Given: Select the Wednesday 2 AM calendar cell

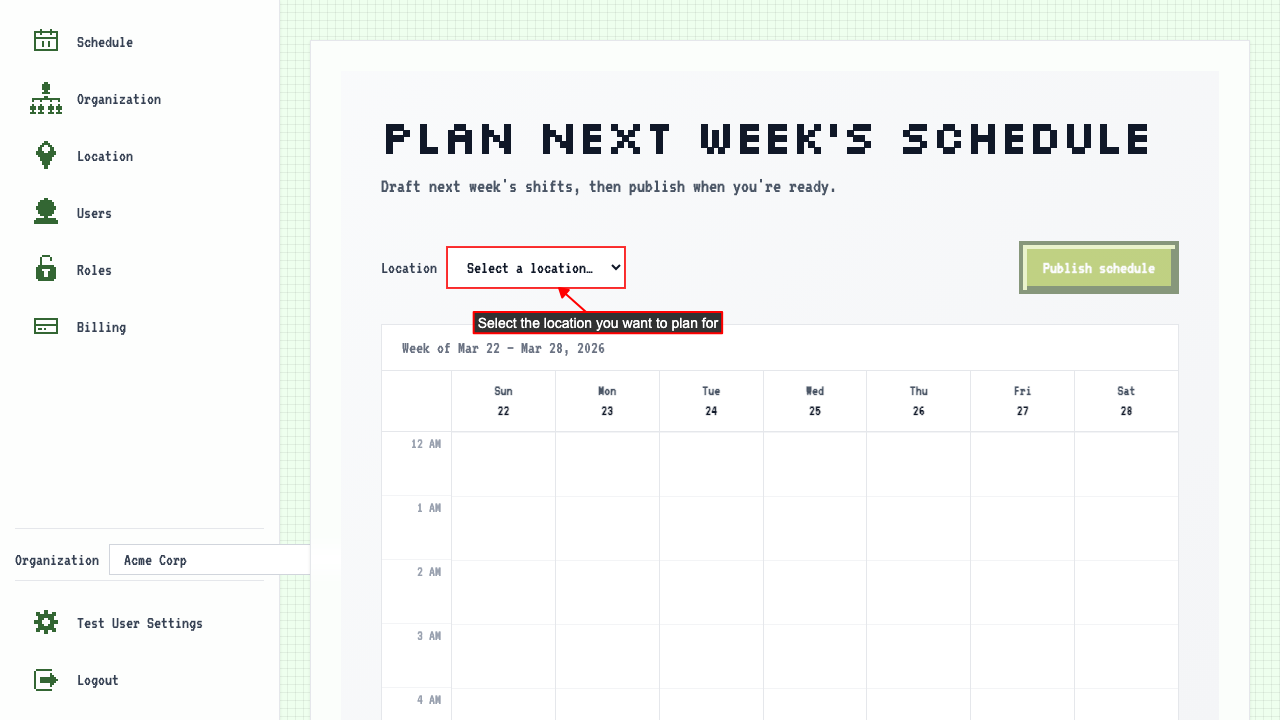Looking at the screenshot, I should pos(815,592).
